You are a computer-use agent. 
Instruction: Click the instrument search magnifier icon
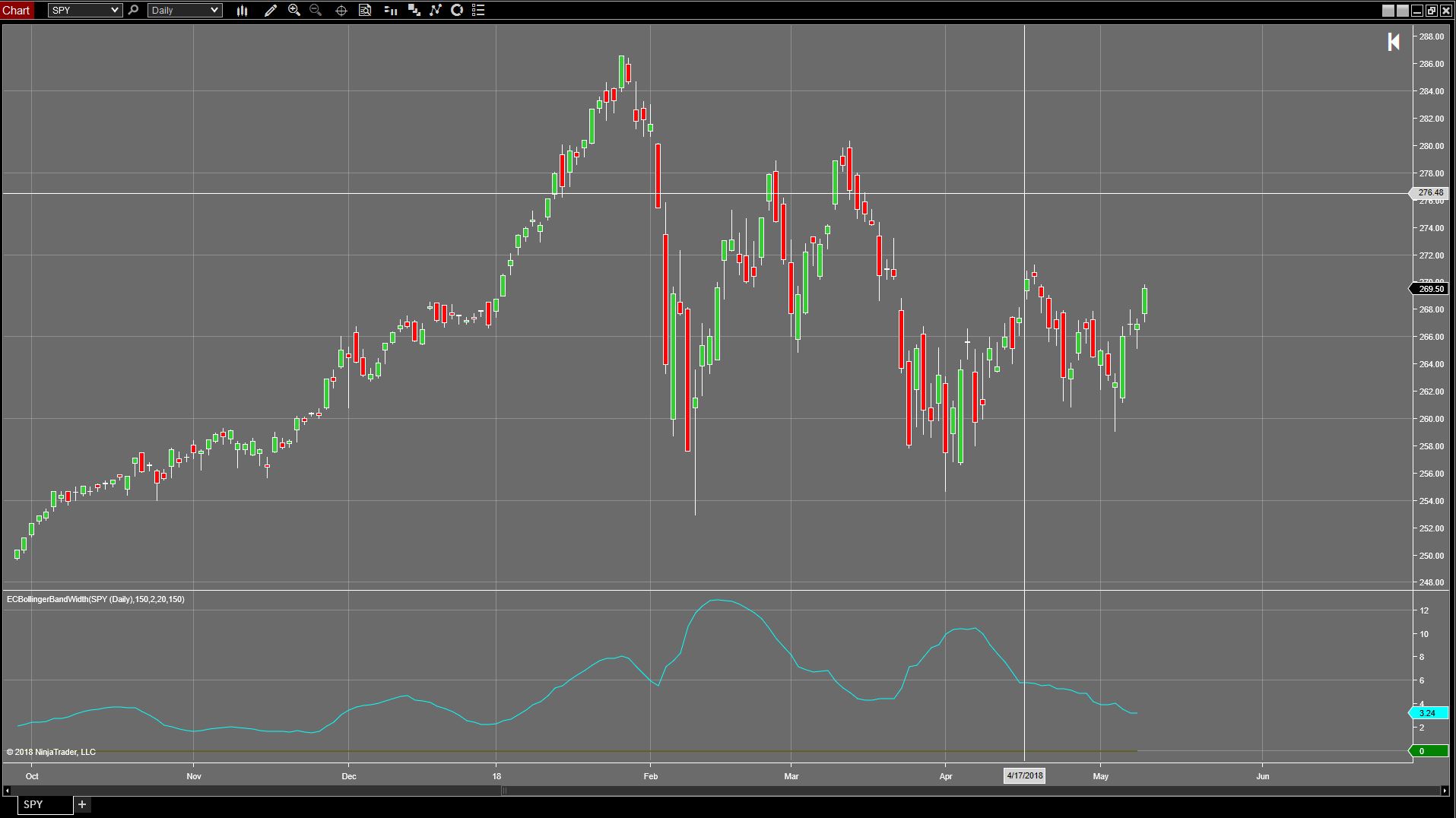tap(133, 11)
